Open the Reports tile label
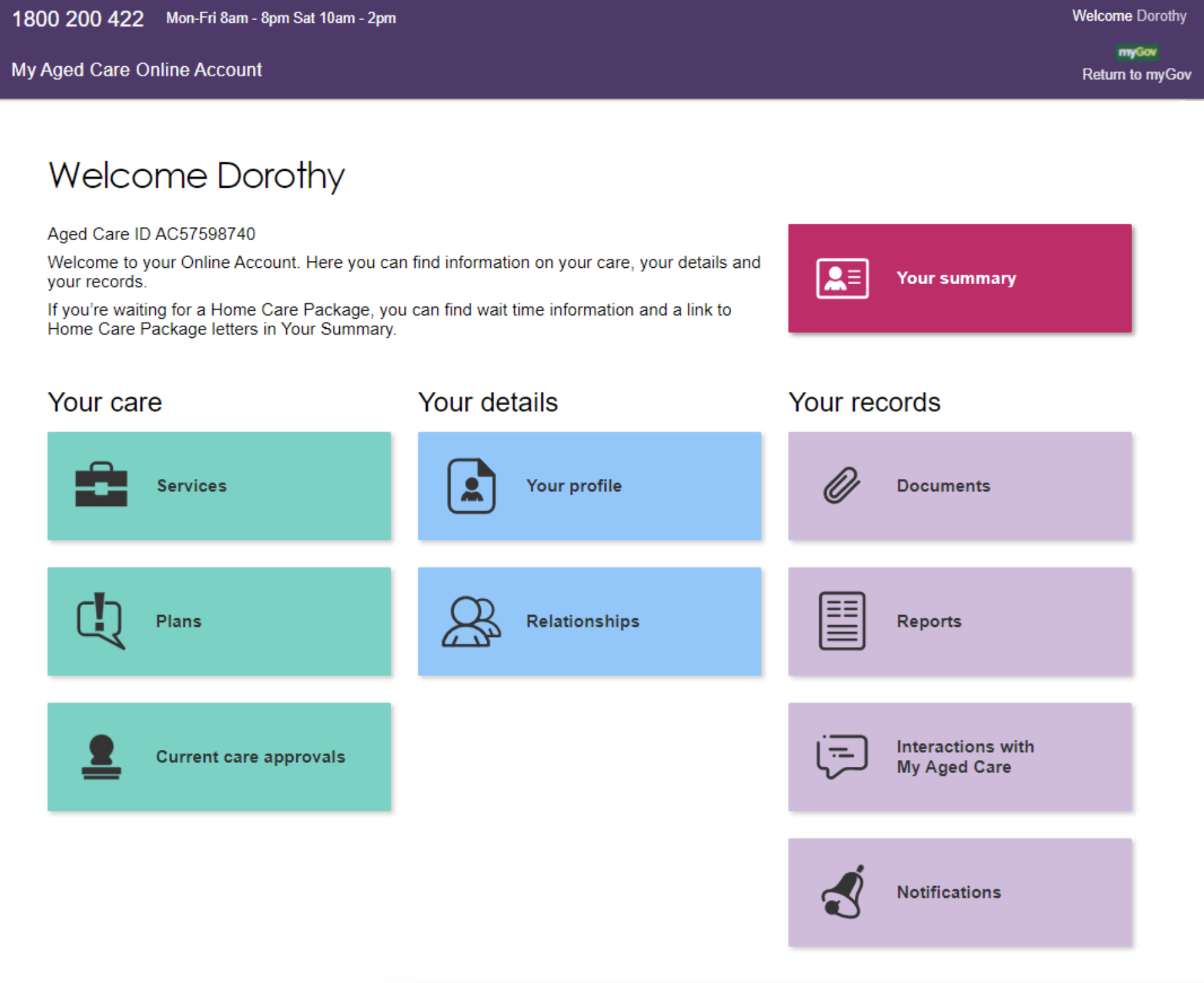The height and width of the screenshot is (983, 1204). pos(929,621)
